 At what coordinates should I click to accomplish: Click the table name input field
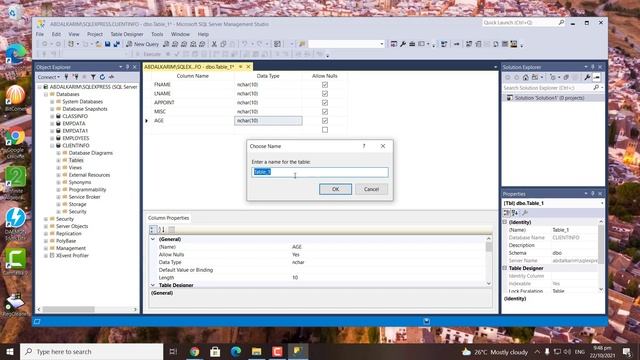[320, 172]
